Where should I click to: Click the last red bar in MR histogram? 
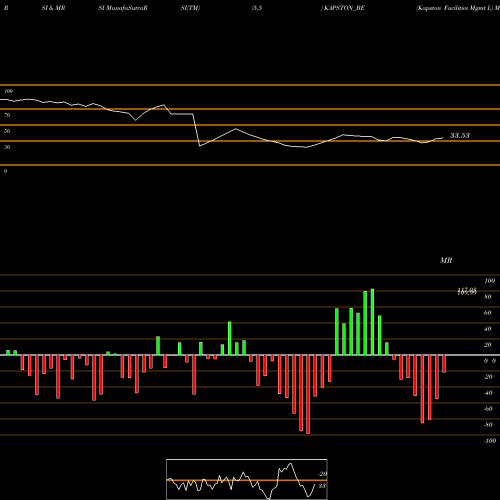444,364
